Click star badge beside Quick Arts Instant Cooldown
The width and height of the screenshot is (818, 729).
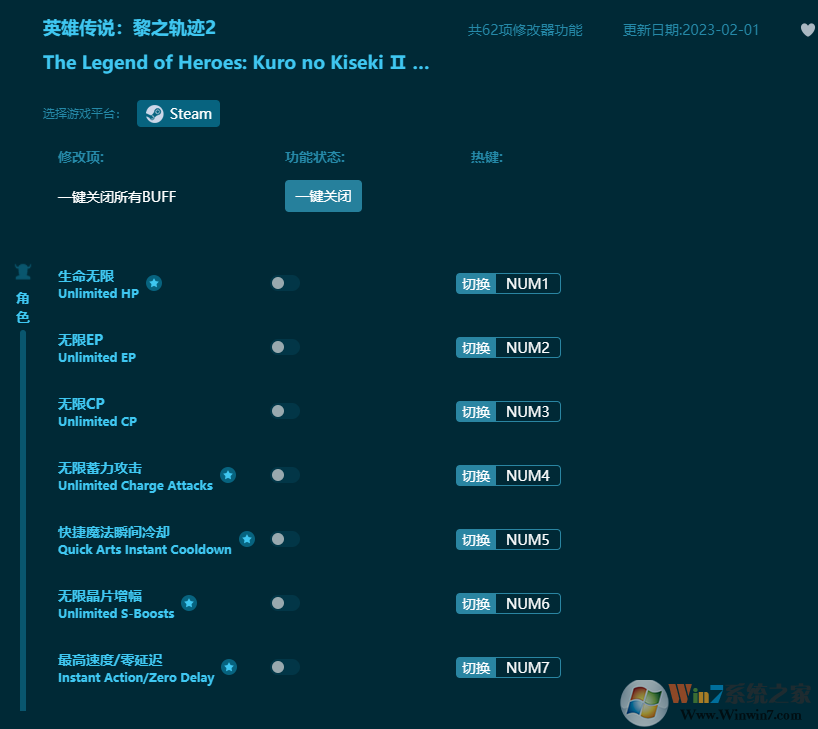click(x=247, y=539)
